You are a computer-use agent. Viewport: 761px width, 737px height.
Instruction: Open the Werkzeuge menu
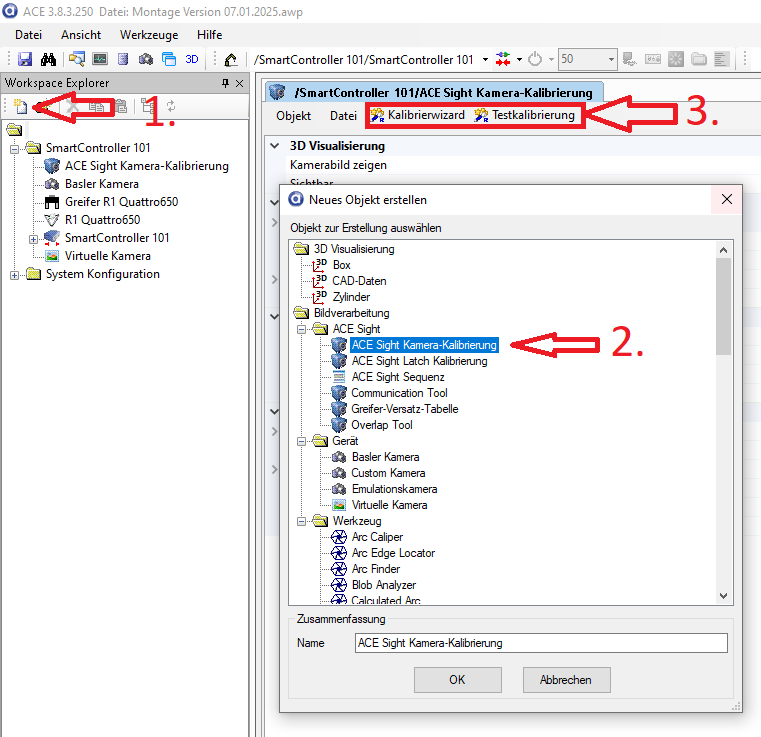pyautogui.click(x=149, y=34)
